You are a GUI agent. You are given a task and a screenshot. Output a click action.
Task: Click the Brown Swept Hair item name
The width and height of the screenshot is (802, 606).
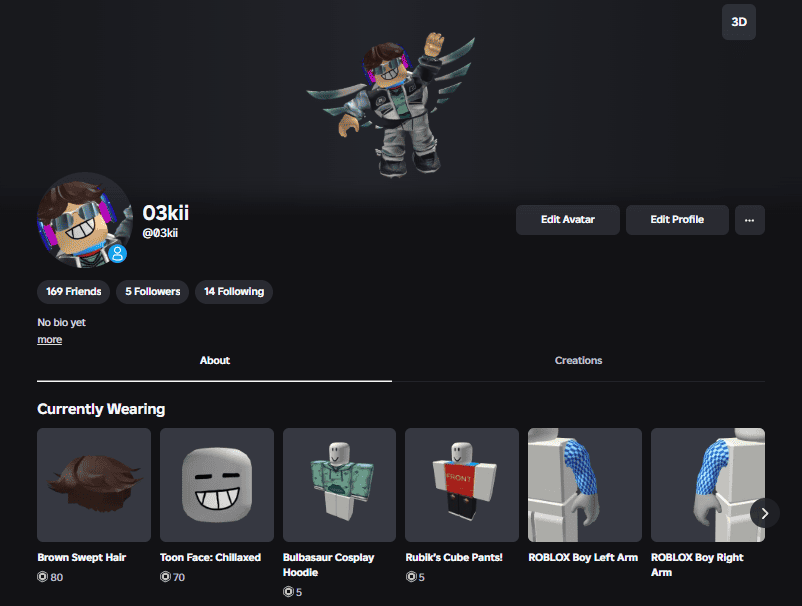click(x=82, y=557)
